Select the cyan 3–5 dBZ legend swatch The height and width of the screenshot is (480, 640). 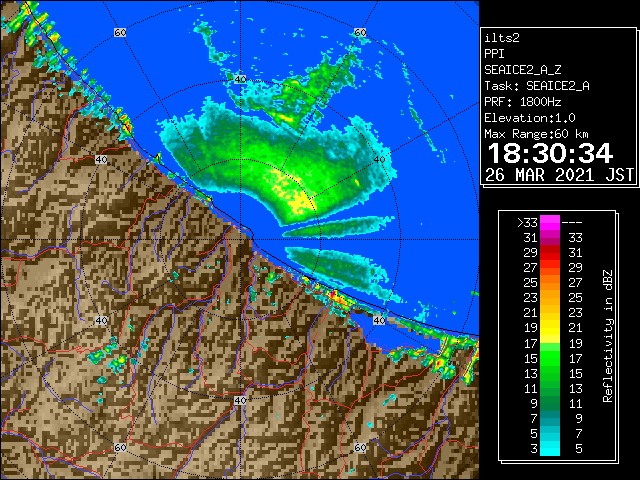(550, 448)
